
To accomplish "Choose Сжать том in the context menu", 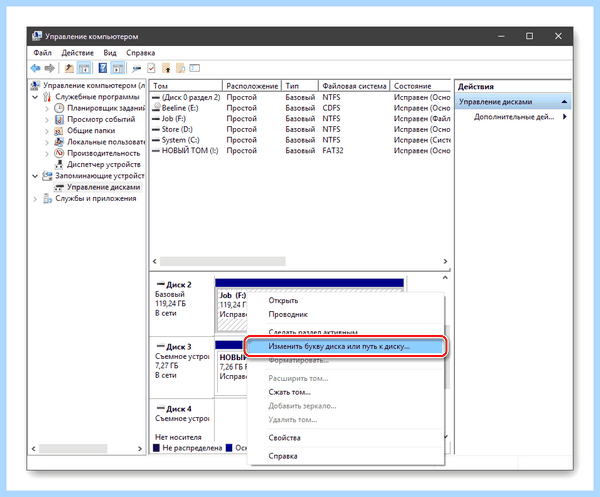I will point(289,392).
